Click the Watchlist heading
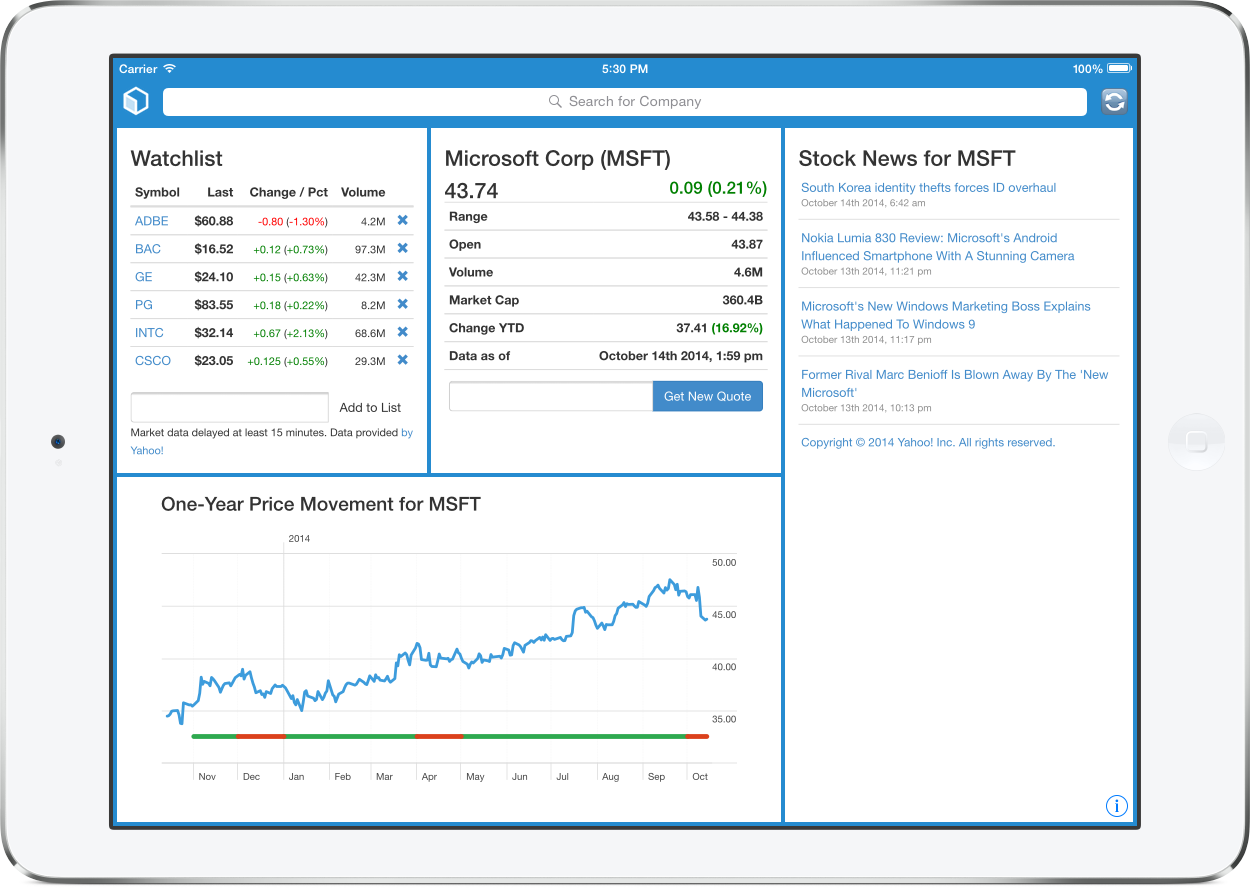This screenshot has height=888, width=1250. 177,158
